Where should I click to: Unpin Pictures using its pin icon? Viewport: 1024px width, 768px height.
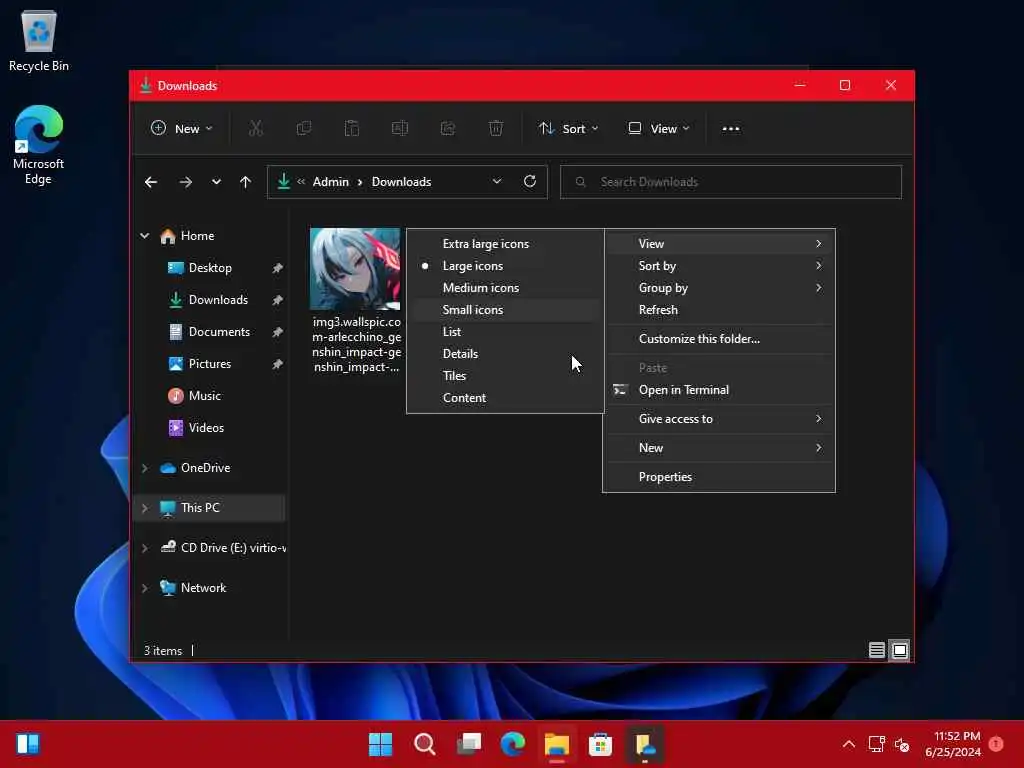coord(278,364)
